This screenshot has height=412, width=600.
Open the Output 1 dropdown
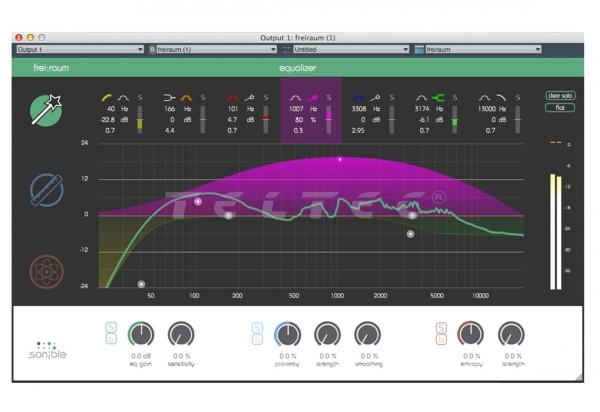point(78,48)
